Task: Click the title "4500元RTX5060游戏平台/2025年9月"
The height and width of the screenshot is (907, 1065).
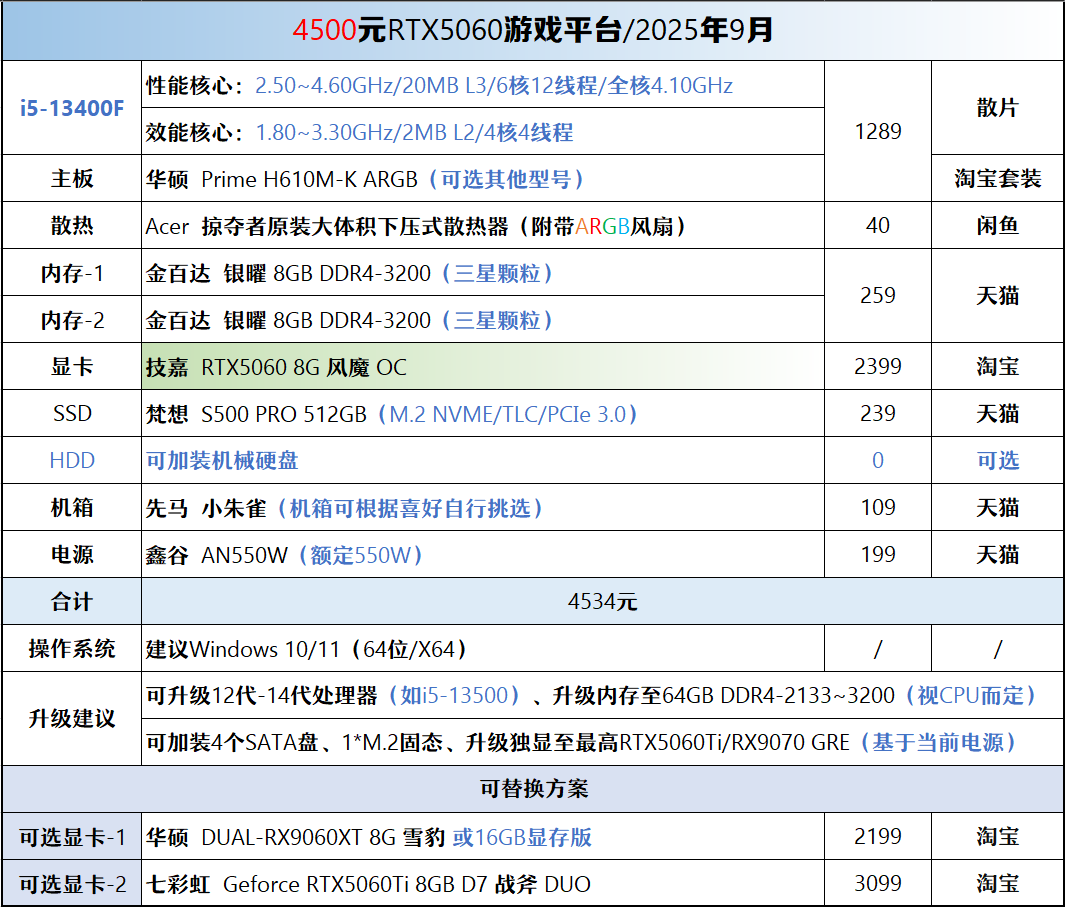Action: tap(532, 30)
